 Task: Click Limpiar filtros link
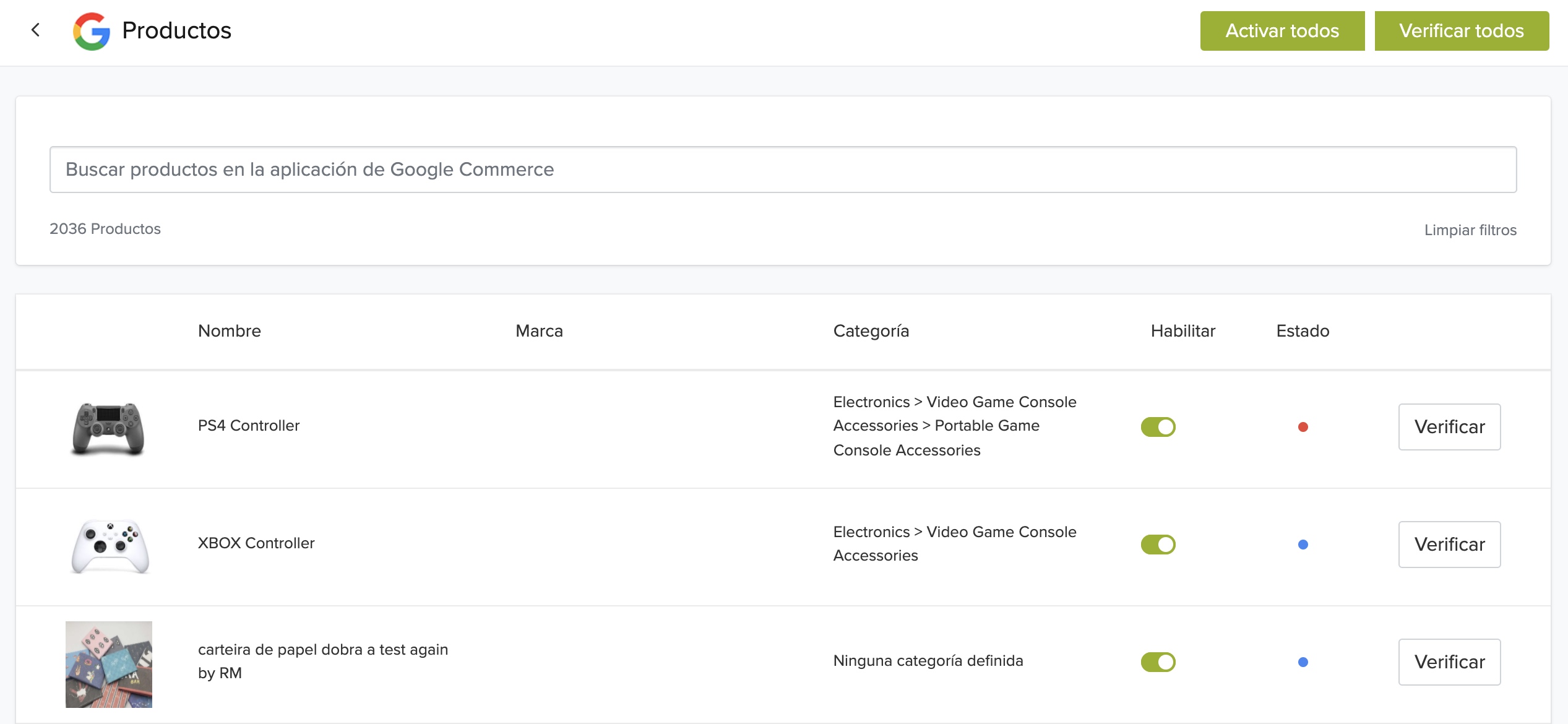pos(1470,230)
